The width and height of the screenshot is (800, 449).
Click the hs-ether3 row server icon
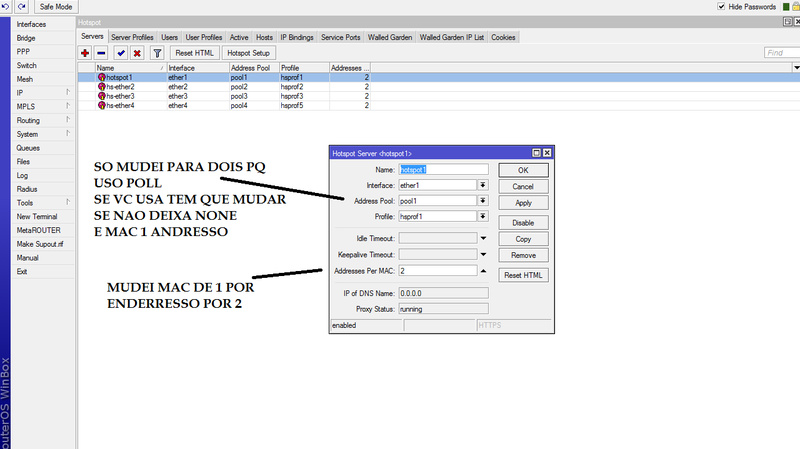tap(102, 96)
